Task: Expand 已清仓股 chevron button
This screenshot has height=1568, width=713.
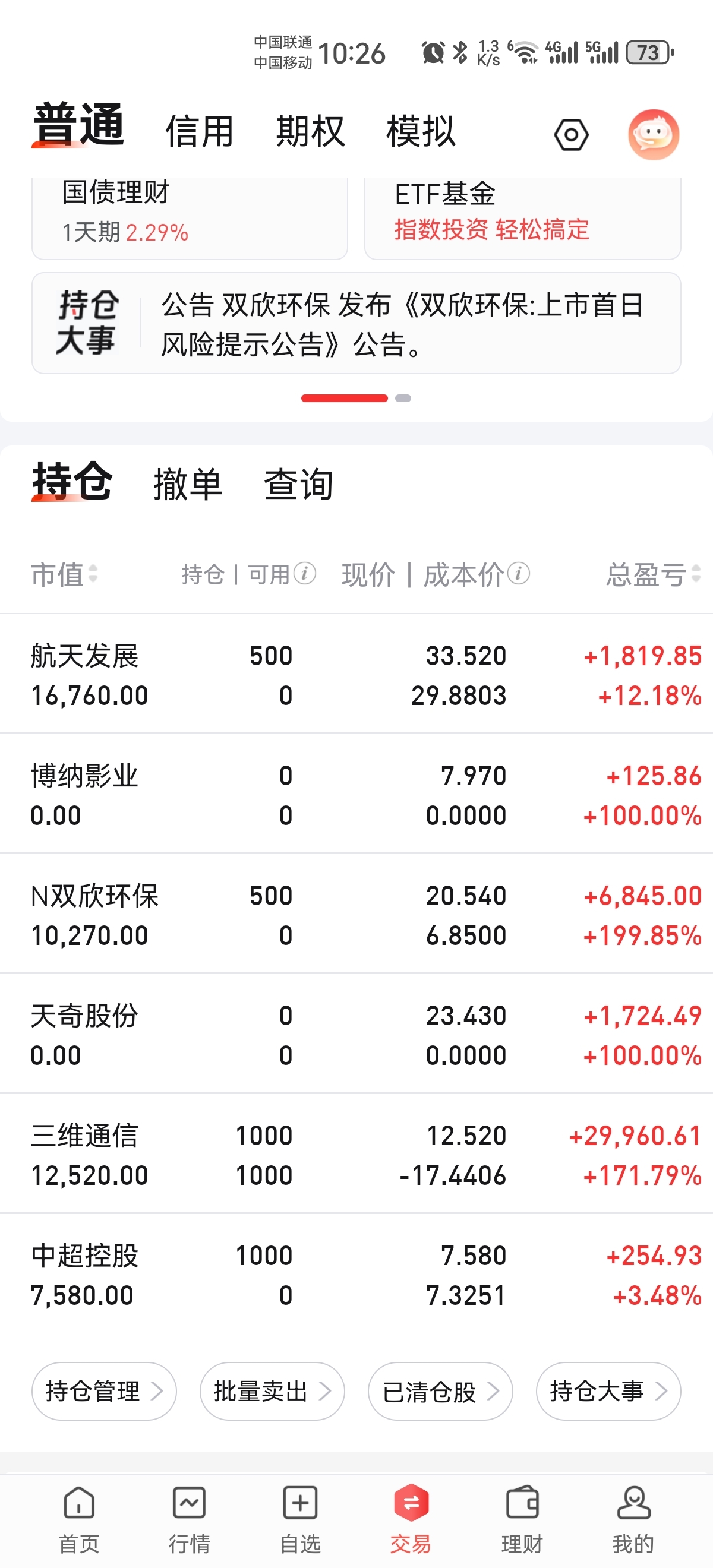Action: coord(440,1391)
